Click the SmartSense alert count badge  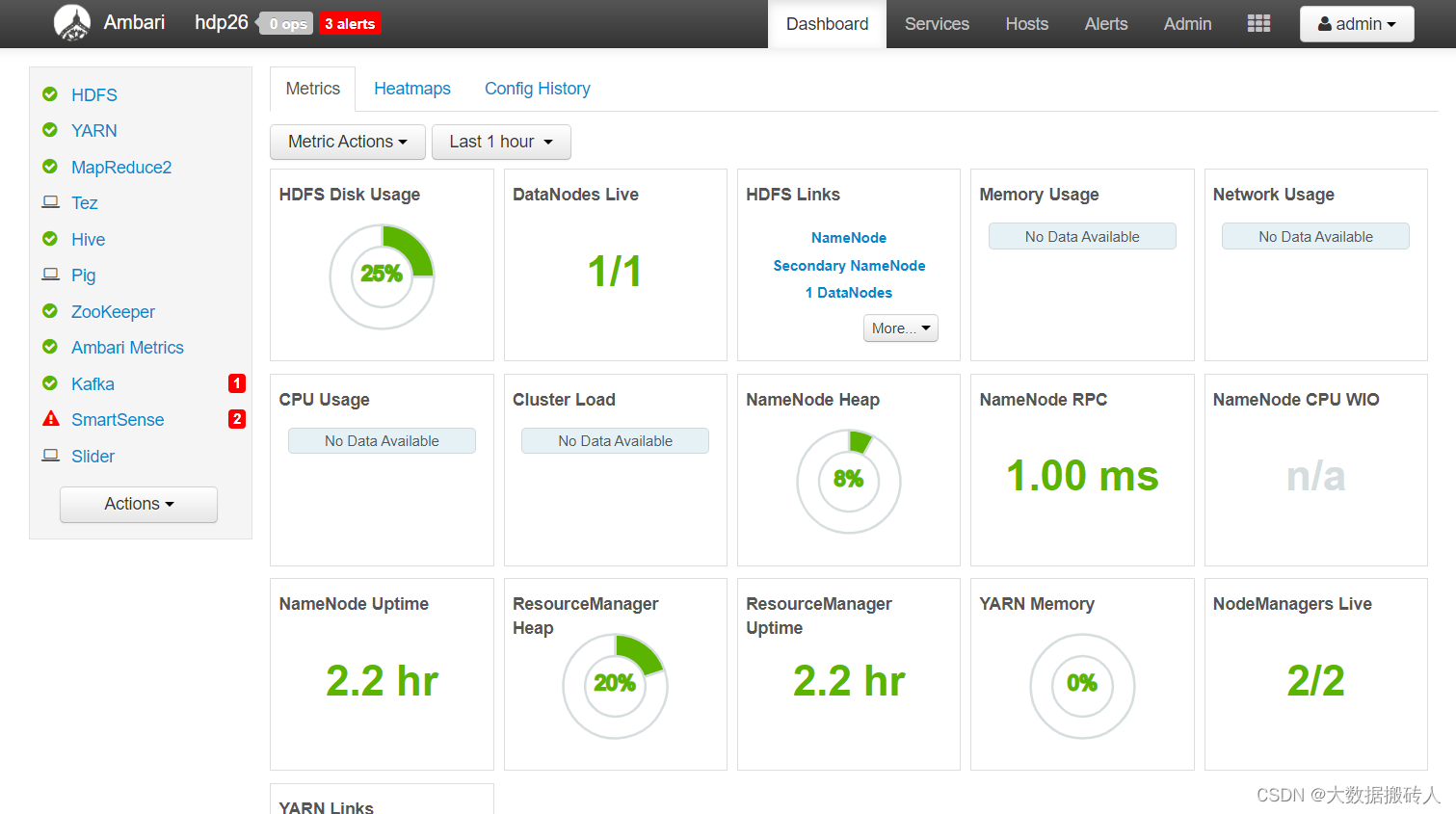237,419
